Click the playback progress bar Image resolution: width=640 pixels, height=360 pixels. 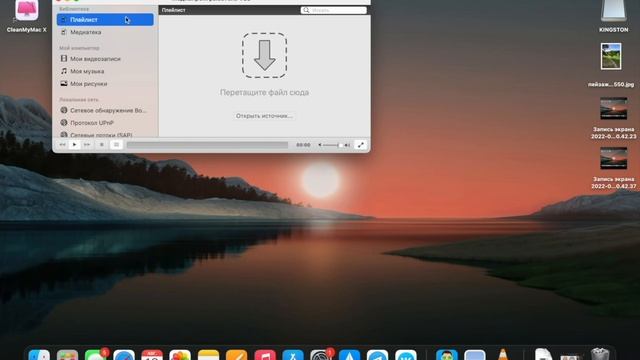207,145
